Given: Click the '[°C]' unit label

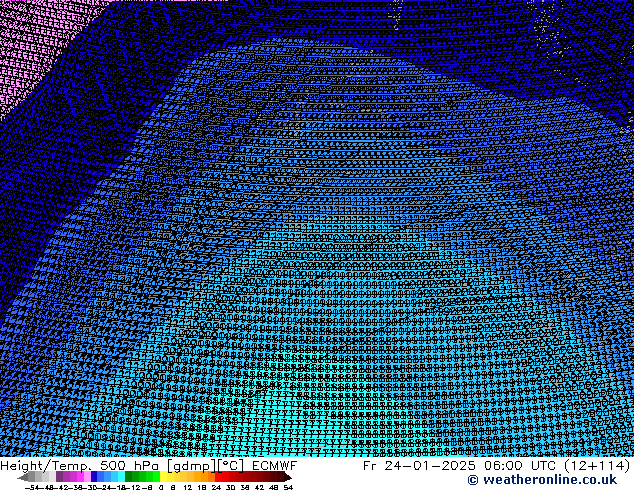Looking at the screenshot, I should click(x=231, y=466).
